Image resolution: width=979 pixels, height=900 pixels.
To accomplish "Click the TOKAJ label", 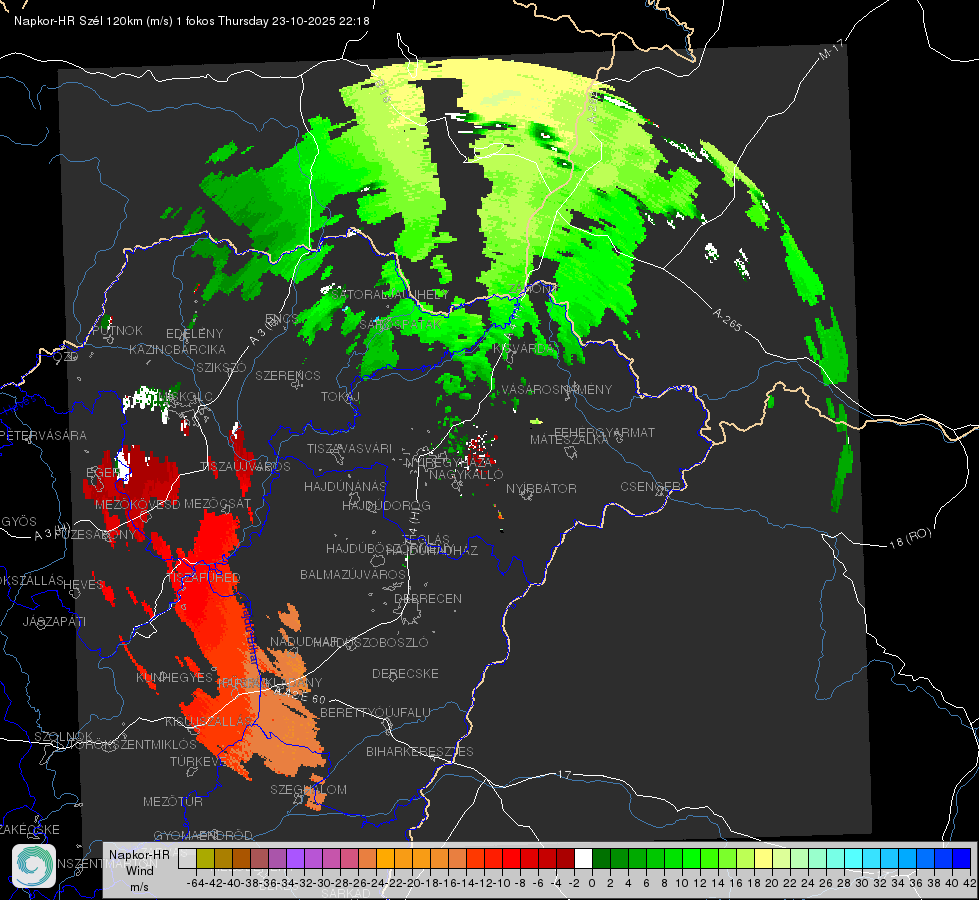I will pos(341,397).
